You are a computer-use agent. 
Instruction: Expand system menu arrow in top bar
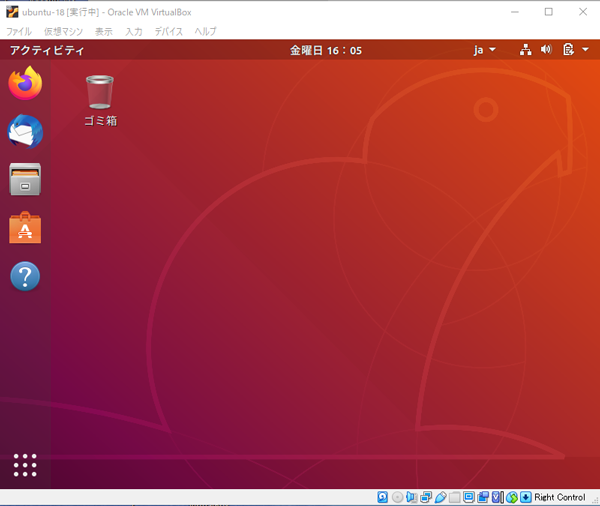pyautogui.click(x=585, y=49)
